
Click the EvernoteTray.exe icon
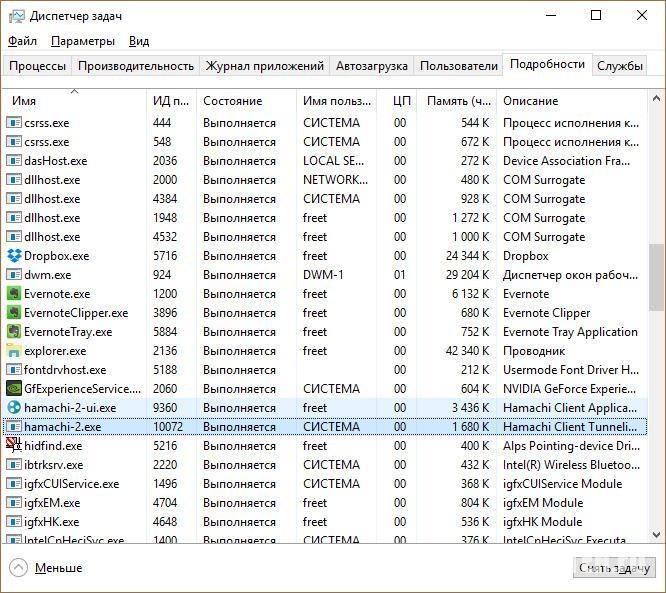coord(14,332)
